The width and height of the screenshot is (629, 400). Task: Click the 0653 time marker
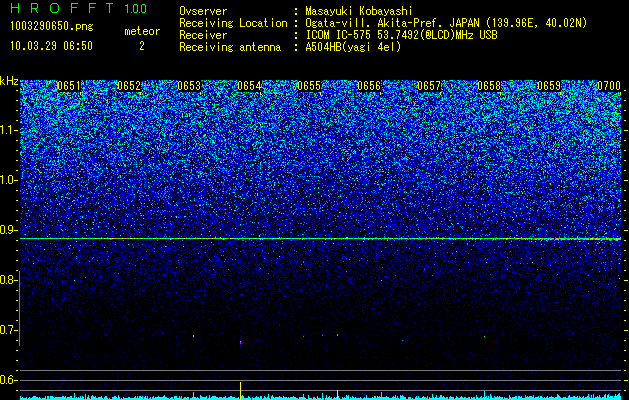click(x=189, y=86)
